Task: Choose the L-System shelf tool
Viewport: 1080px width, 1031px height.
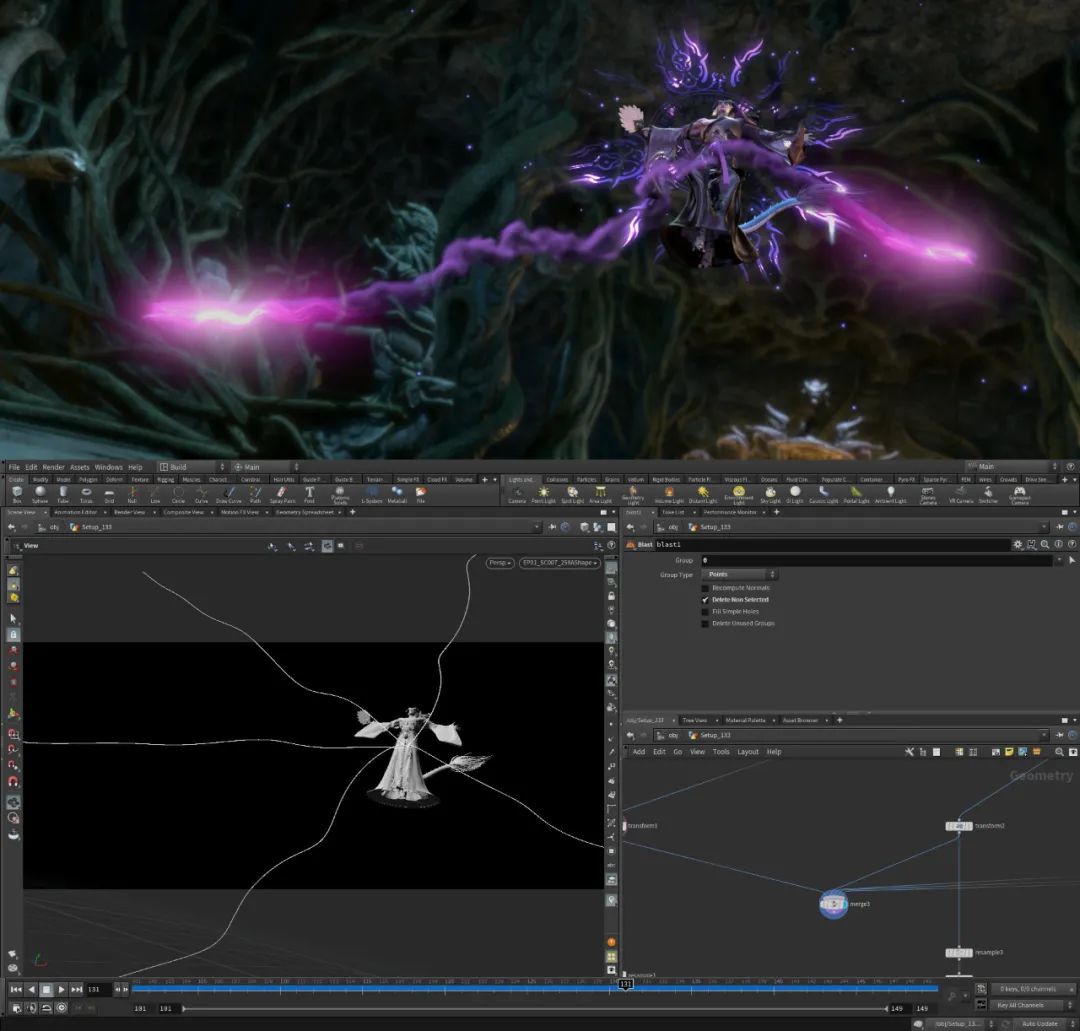Action: click(372, 492)
